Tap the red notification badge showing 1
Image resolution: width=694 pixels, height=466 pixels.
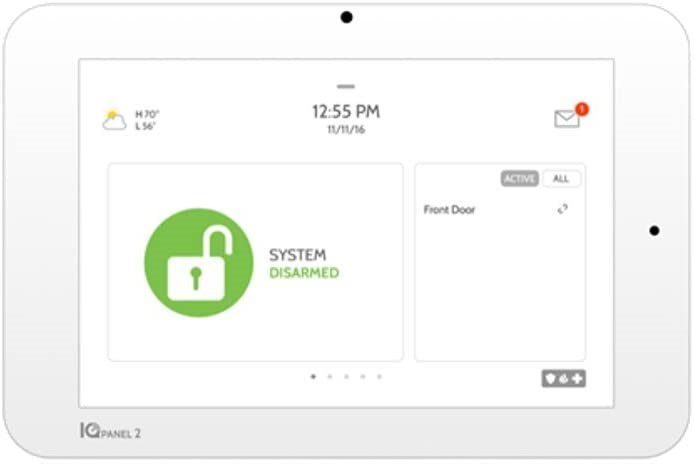(x=582, y=109)
